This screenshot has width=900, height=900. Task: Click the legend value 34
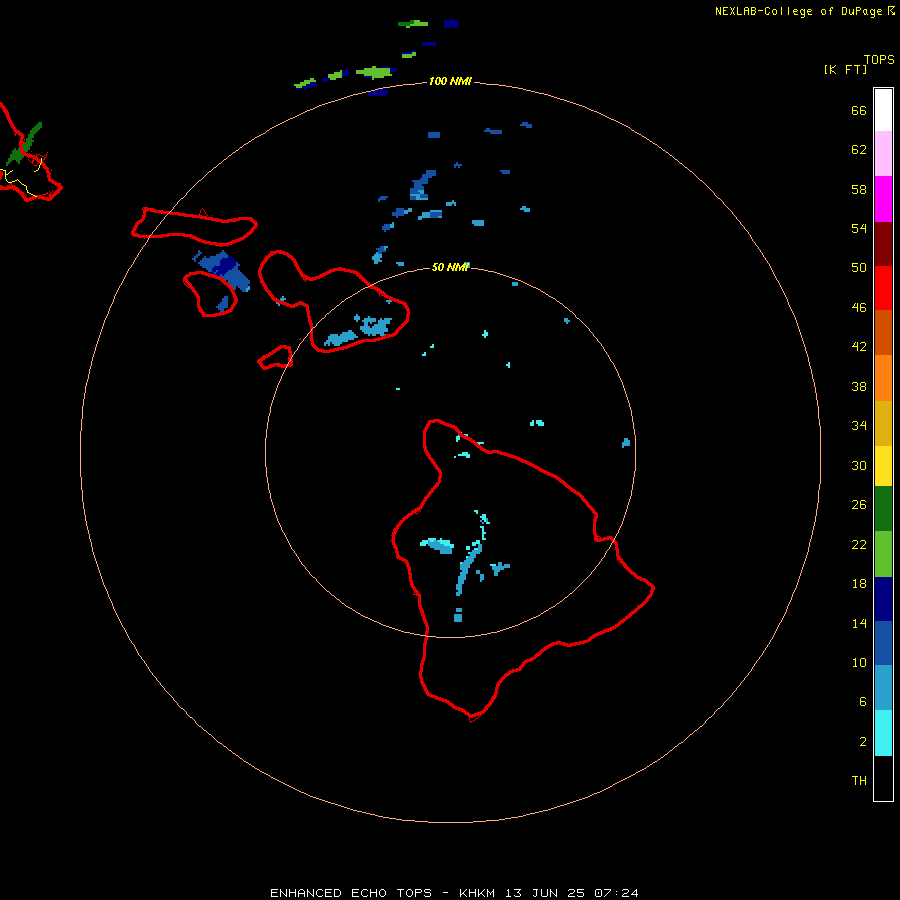(859, 426)
